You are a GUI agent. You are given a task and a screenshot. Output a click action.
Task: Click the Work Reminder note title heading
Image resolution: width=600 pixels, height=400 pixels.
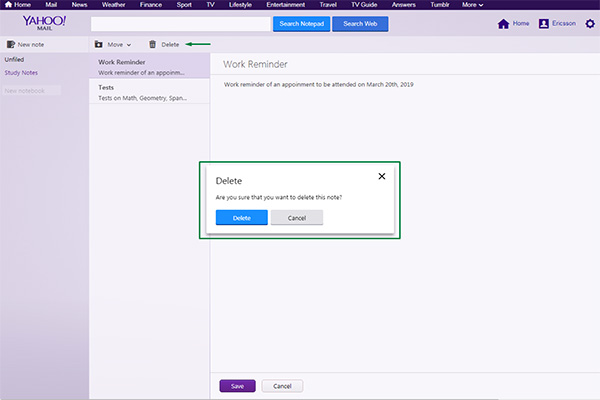click(255, 64)
